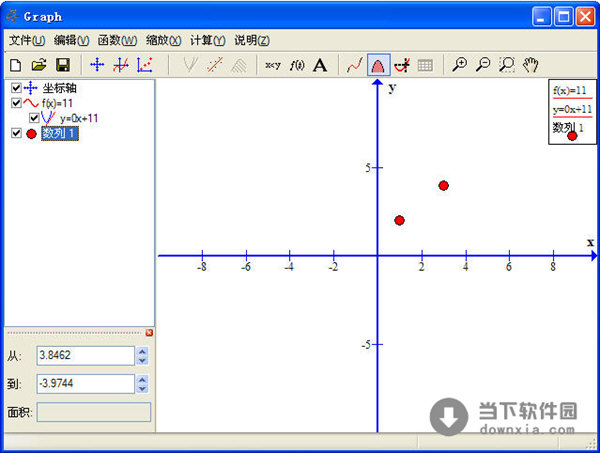
Task: Insert a new point series
Action: [x=145, y=65]
